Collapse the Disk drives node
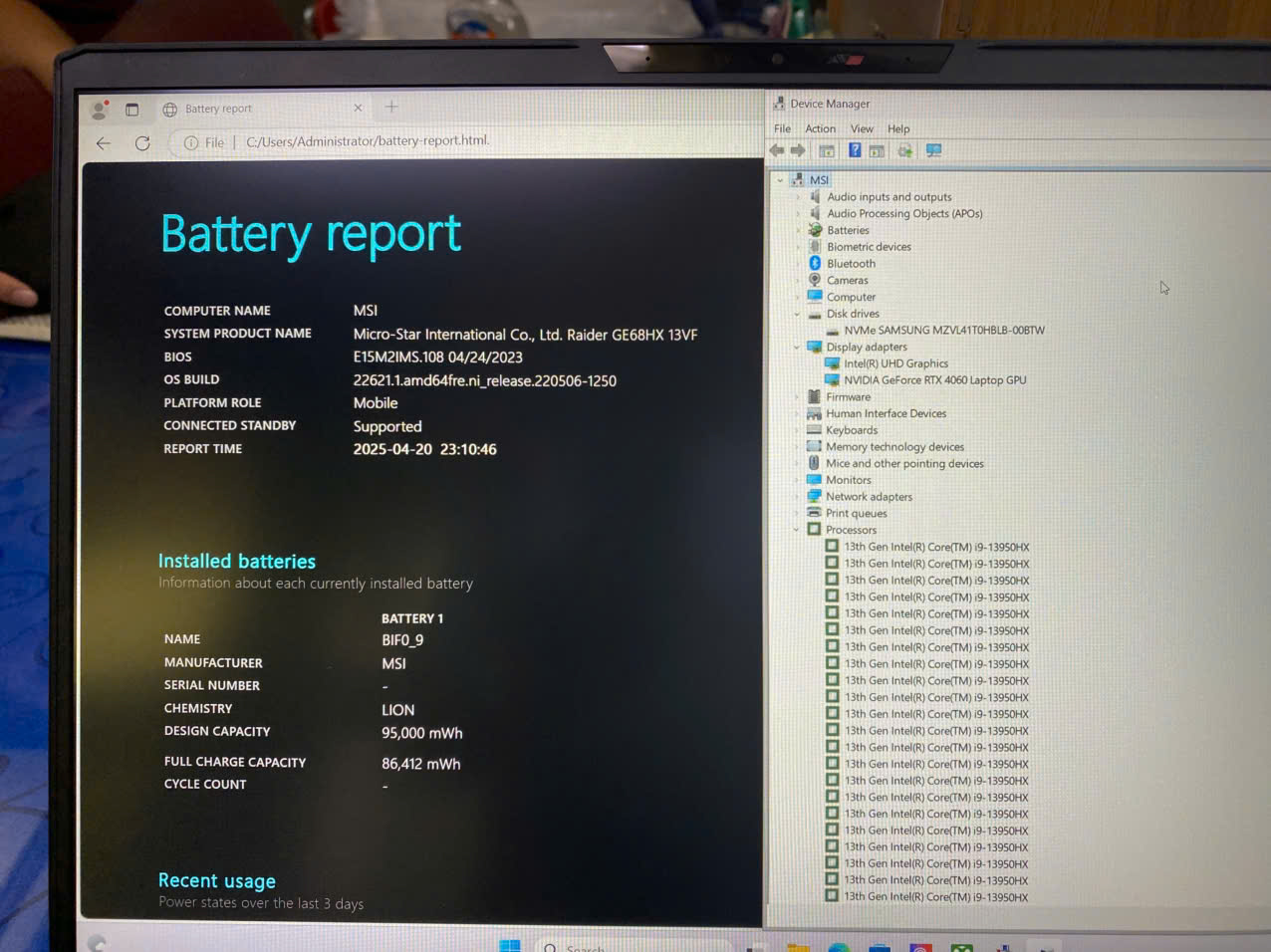 797,314
